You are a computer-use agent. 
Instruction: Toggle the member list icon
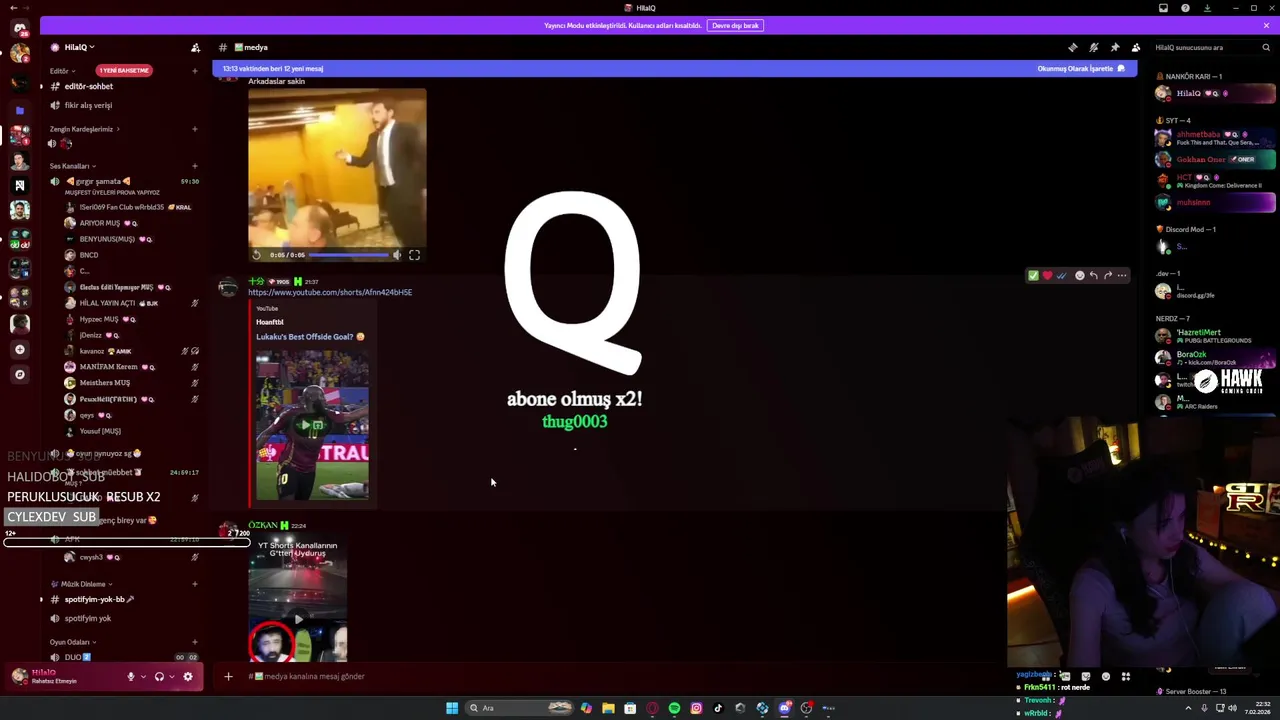pos(1136,47)
